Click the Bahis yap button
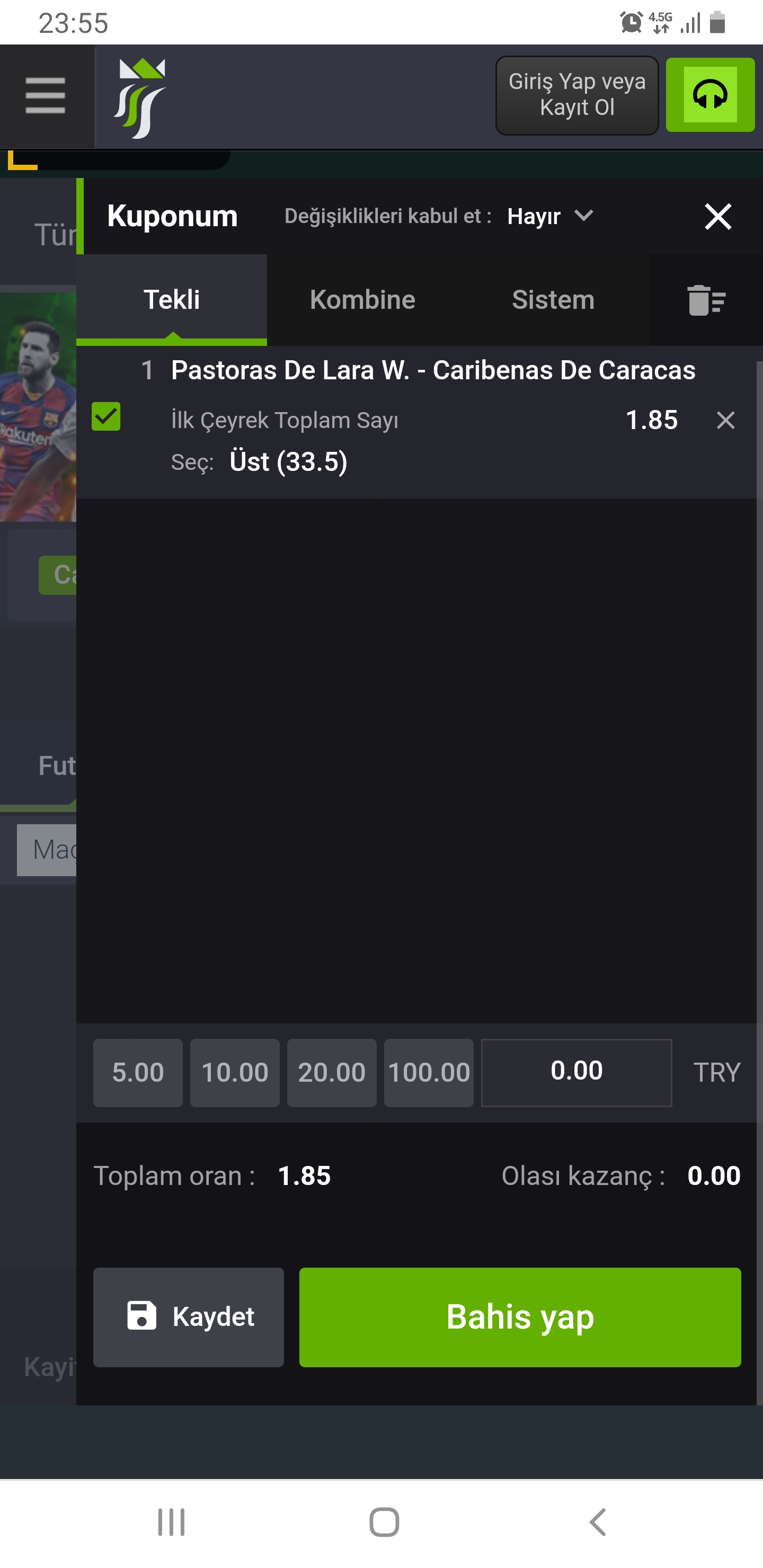This screenshot has width=763, height=1568. [x=520, y=1316]
